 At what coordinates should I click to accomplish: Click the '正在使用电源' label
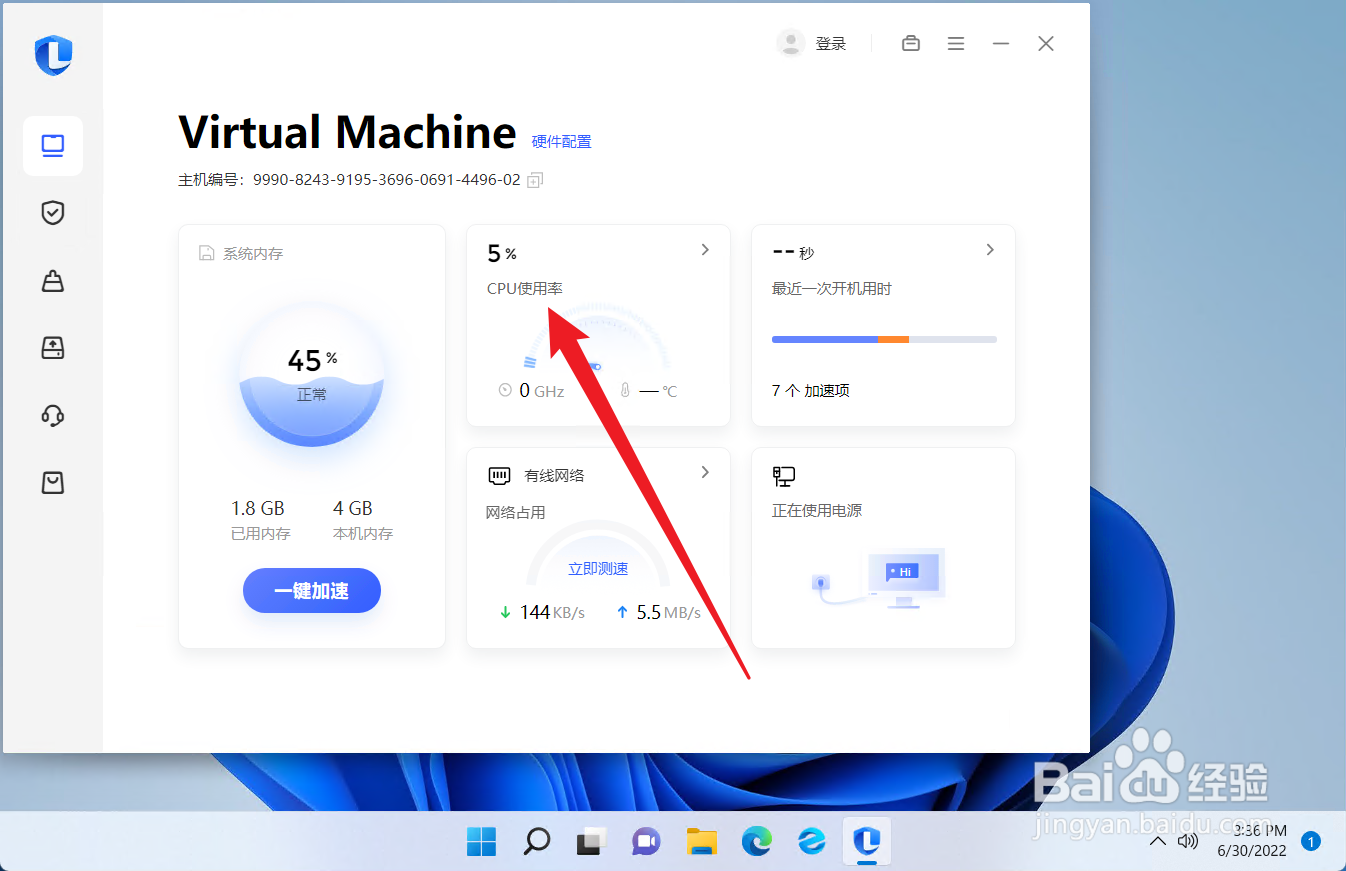[817, 510]
